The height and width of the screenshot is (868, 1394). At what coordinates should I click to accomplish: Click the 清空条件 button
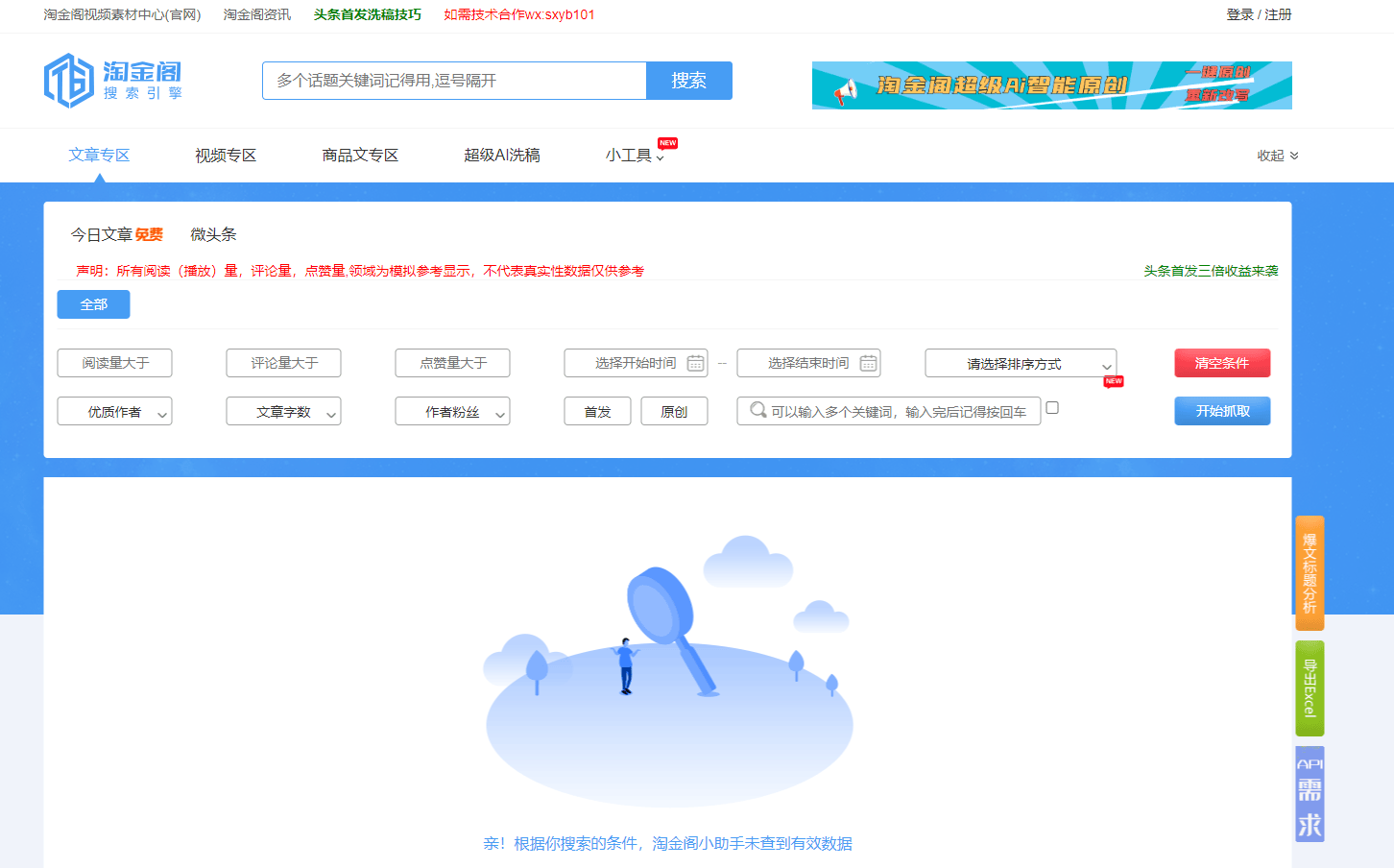point(1222,363)
